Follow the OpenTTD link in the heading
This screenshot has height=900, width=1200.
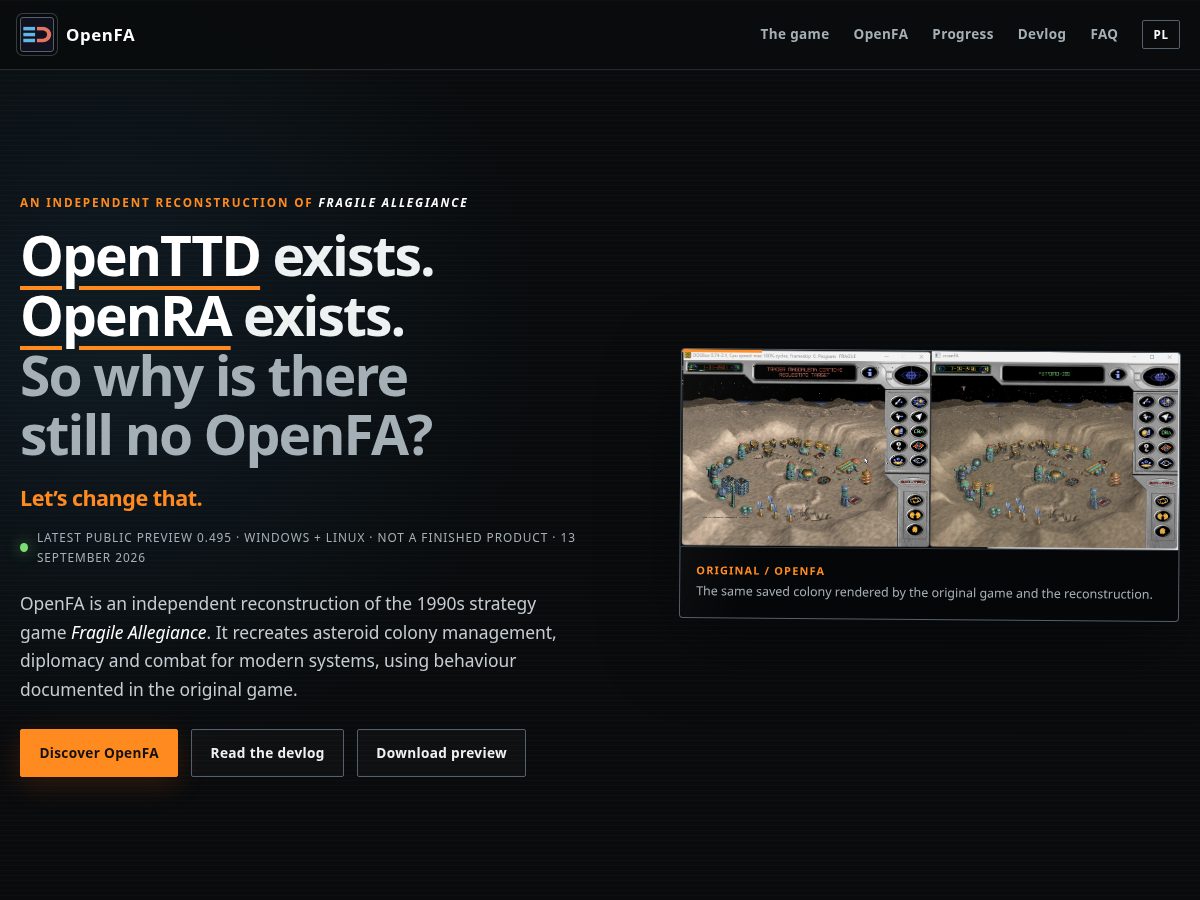click(x=141, y=258)
